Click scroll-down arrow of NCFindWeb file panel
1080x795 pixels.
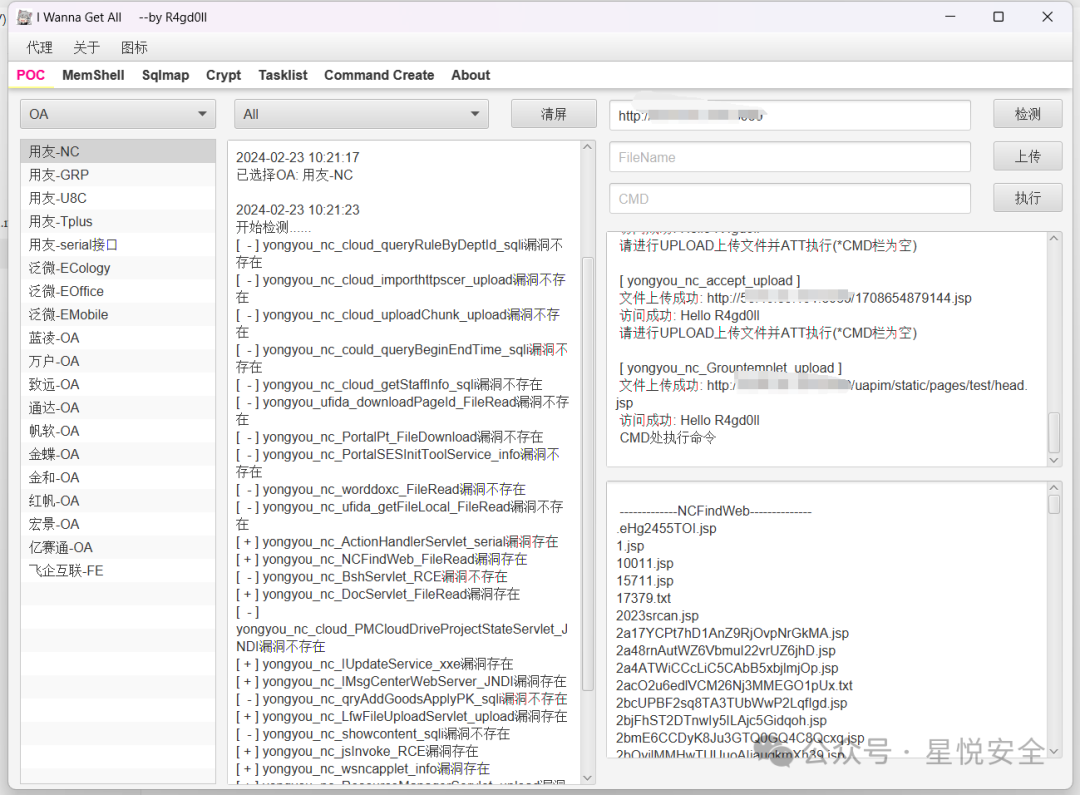click(1054, 751)
